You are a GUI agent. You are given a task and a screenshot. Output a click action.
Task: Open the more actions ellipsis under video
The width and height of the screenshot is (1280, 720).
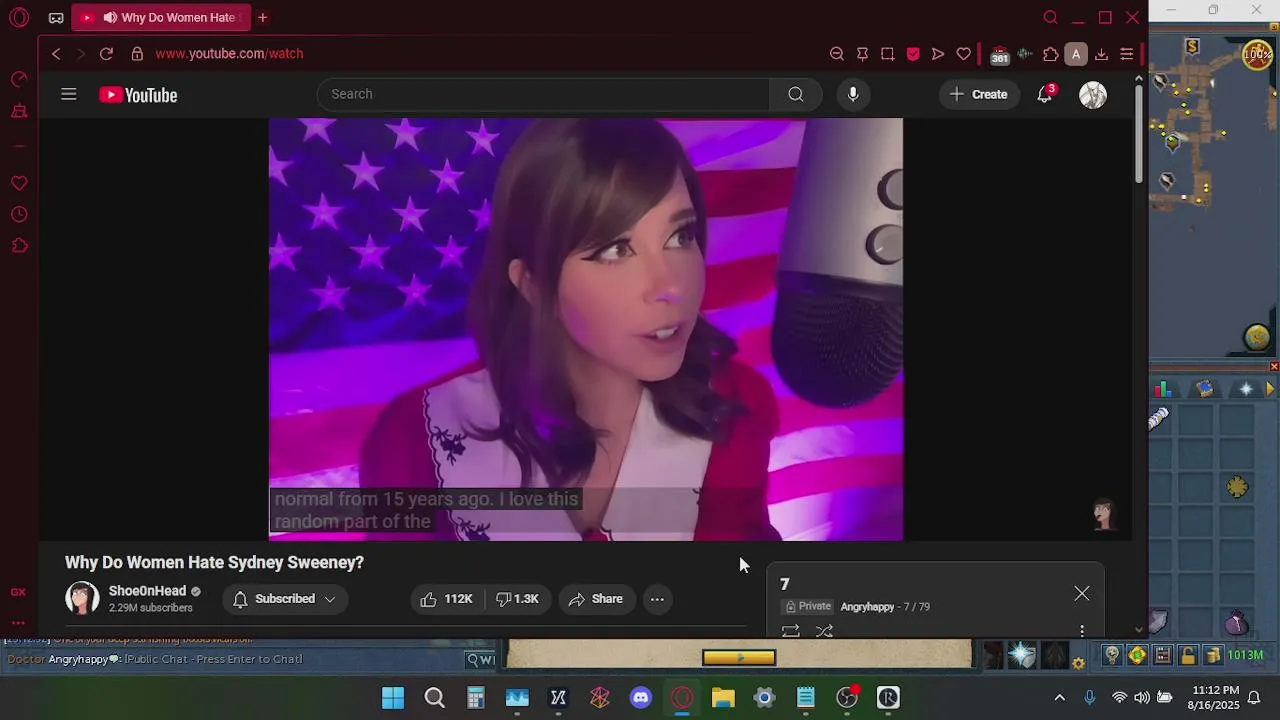point(657,599)
